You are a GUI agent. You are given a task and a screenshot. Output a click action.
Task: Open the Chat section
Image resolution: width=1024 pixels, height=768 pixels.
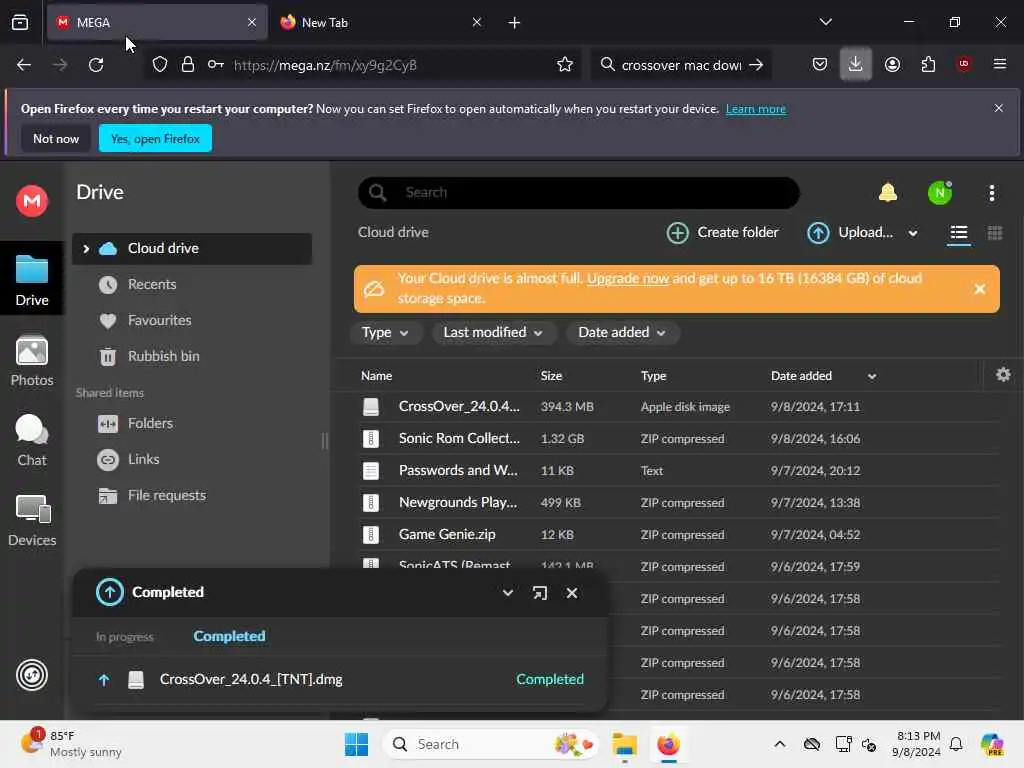coord(31,440)
